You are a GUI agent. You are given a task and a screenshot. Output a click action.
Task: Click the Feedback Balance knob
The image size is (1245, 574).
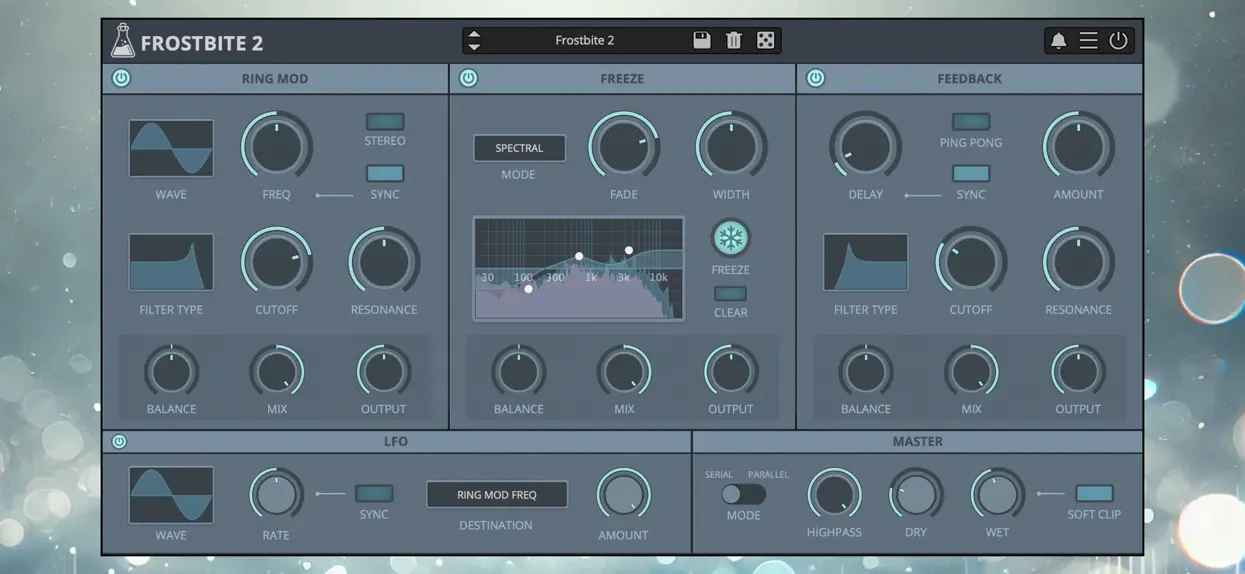(866, 372)
